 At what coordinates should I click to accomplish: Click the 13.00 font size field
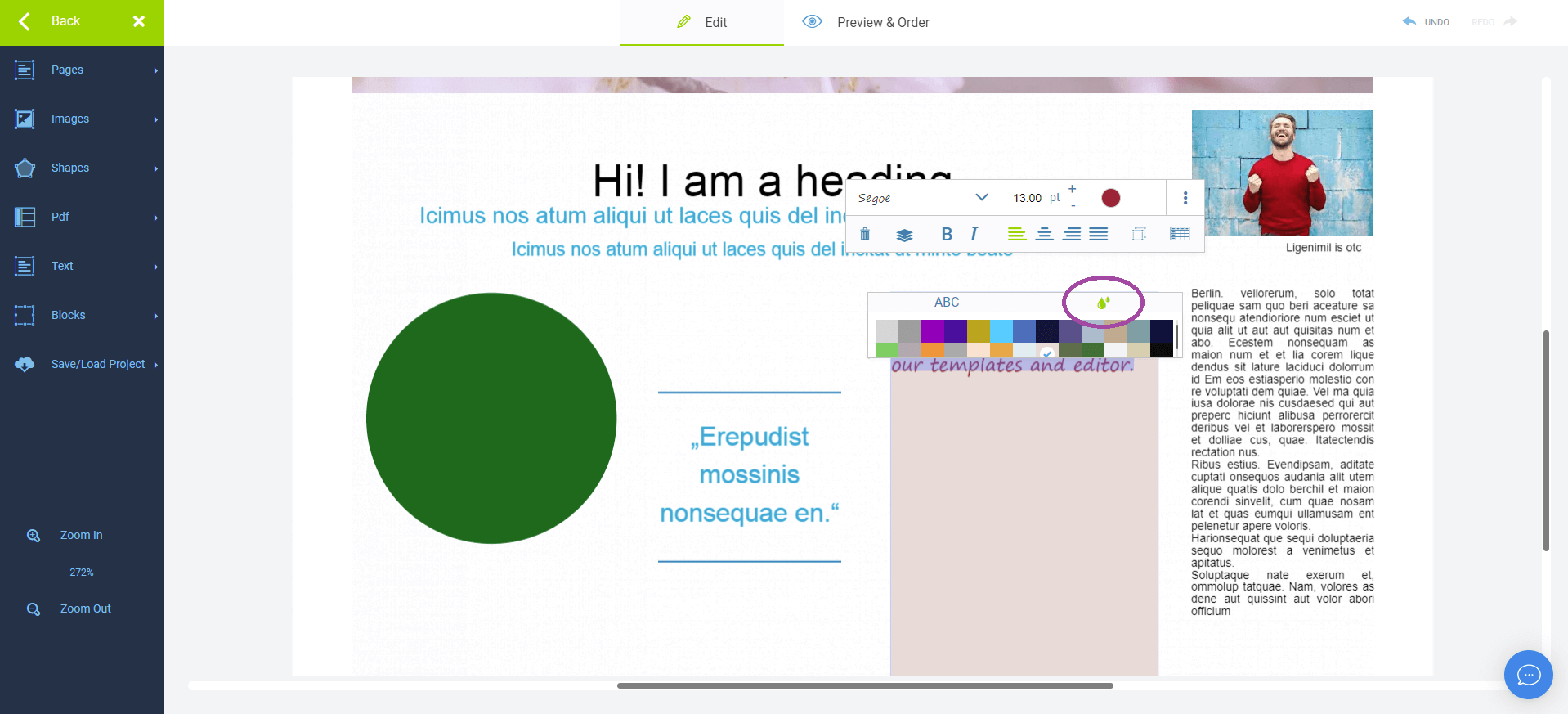1027,198
